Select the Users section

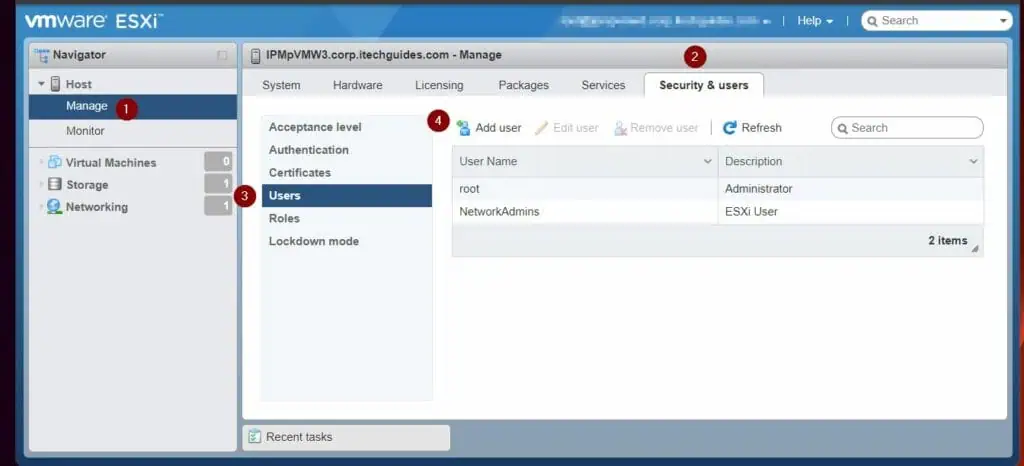coord(347,195)
